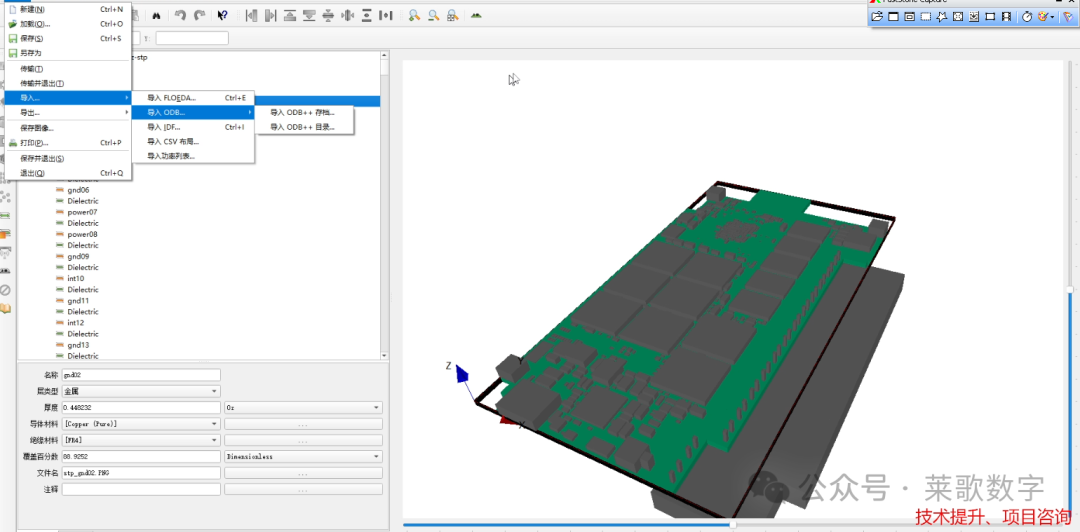Click the align right edges toolbar icon

271,15
